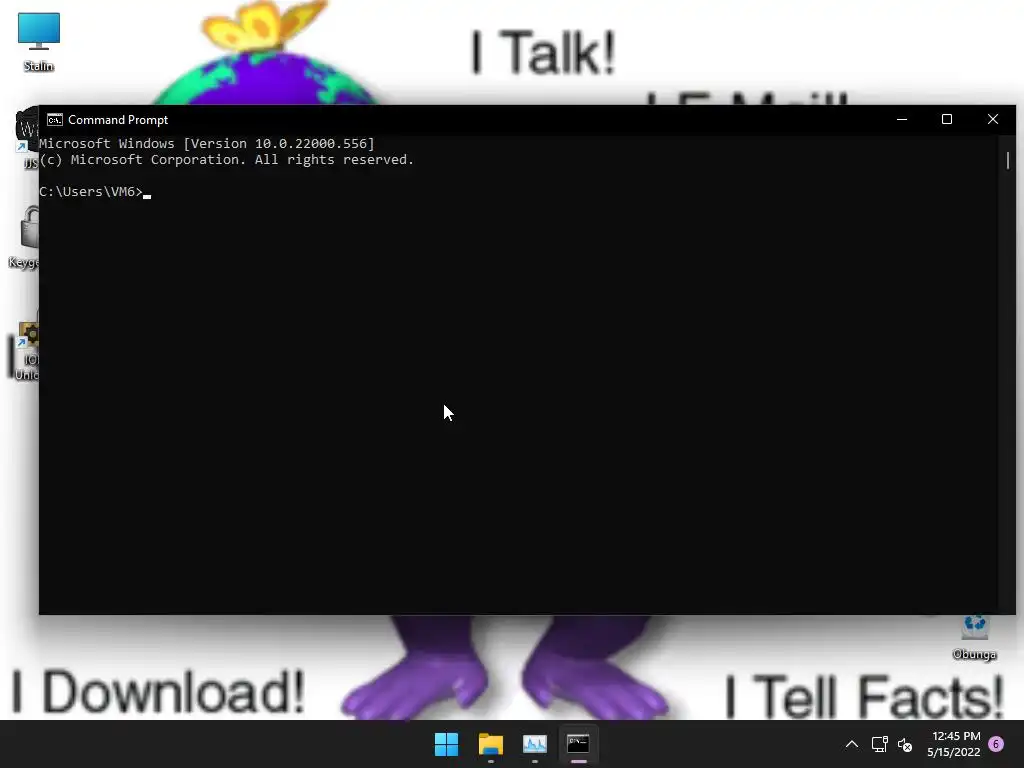This screenshot has height=768, width=1024.
Task: Maximize the Command Prompt window
Action: [x=947, y=120]
